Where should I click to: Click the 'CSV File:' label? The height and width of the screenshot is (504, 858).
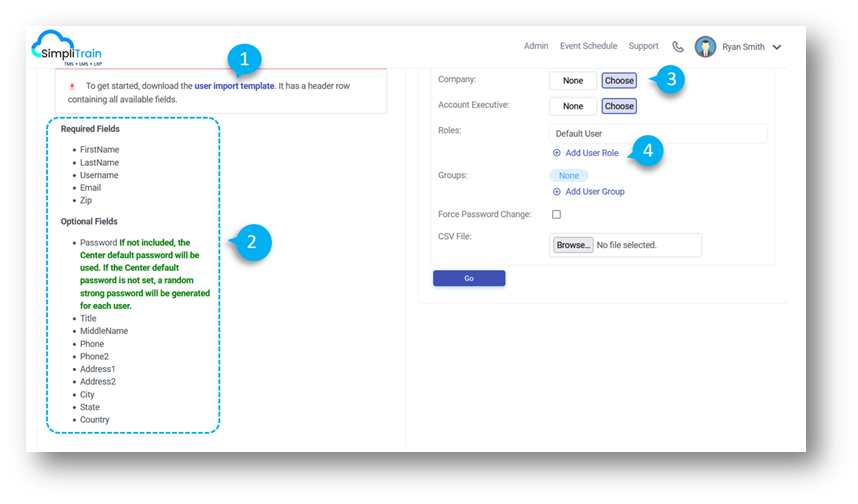455,236
